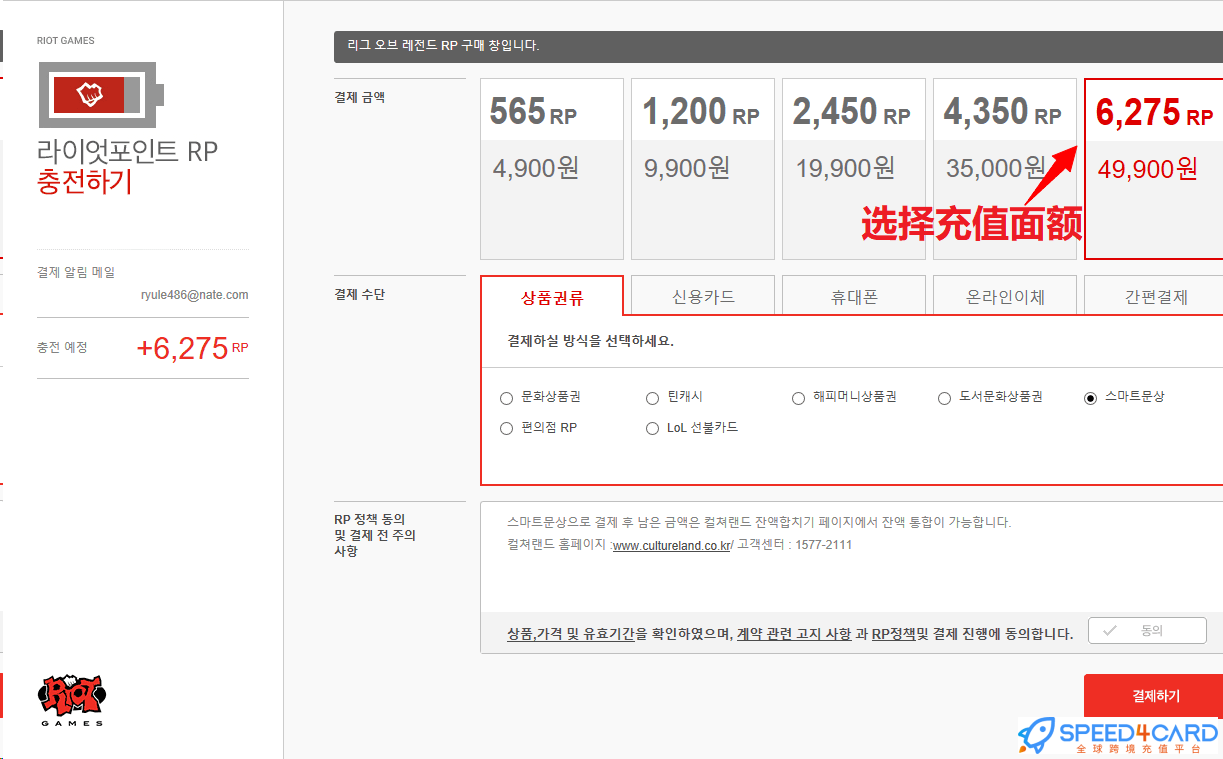Screen dimensions: 1223x759
Task: Switch to the 온라인이체 tab
Action: click(x=1005, y=296)
